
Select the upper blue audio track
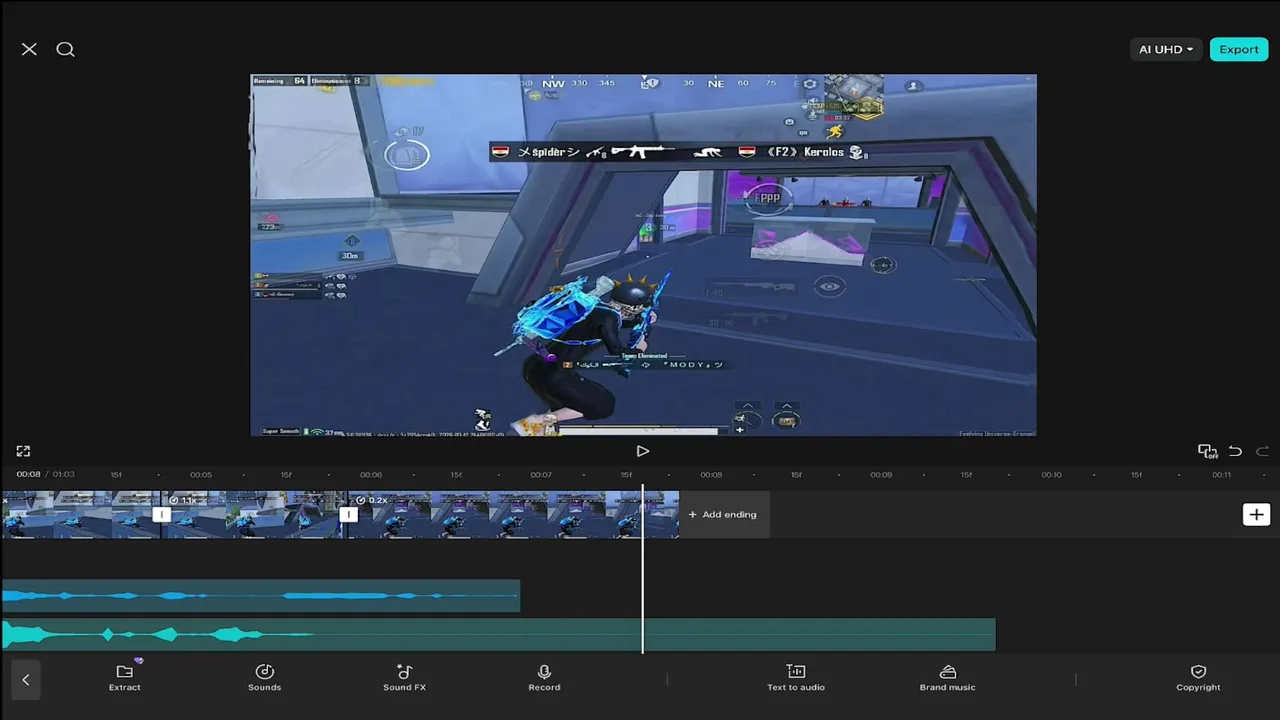(x=260, y=596)
